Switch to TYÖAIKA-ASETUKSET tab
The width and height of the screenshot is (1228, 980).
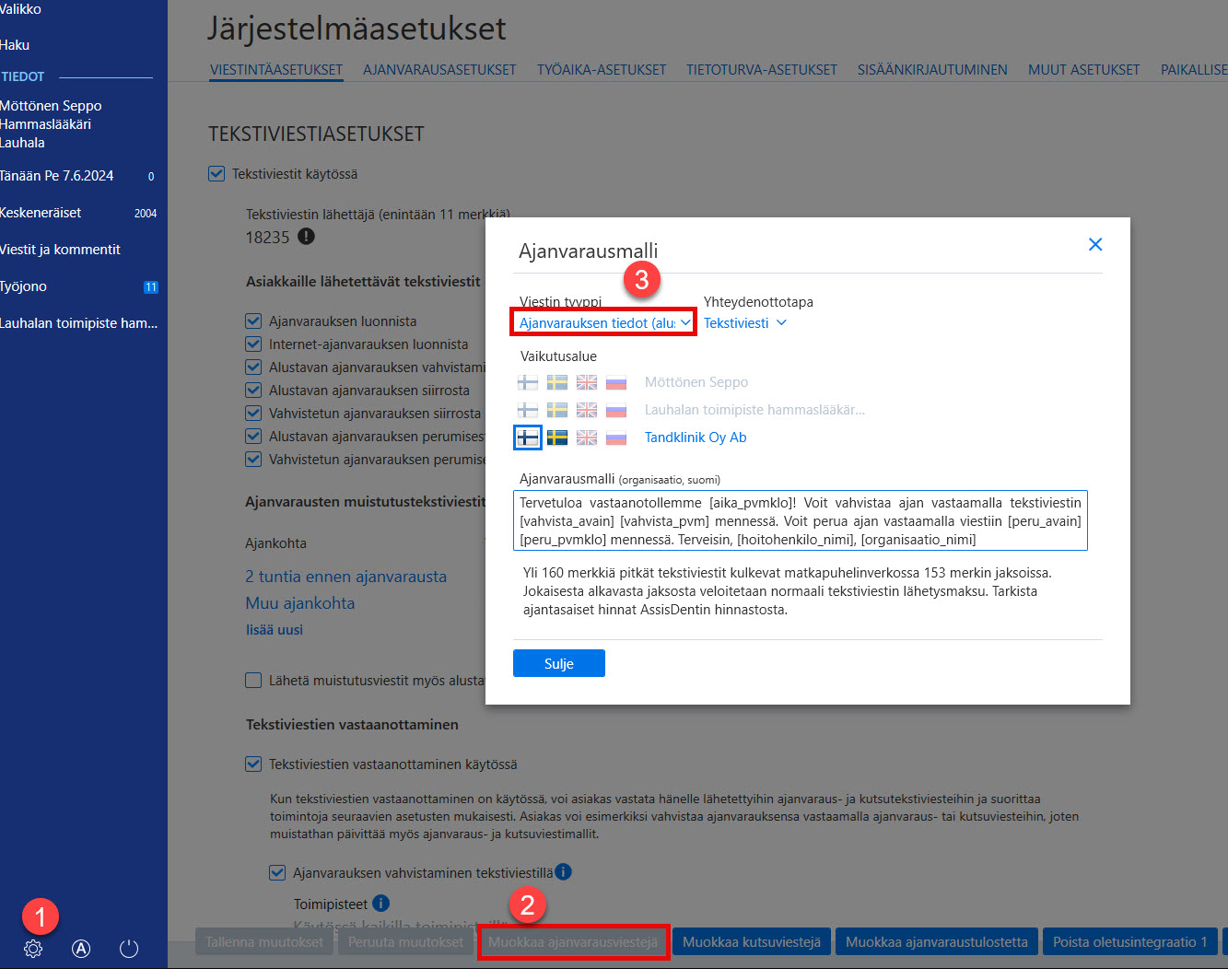click(602, 69)
